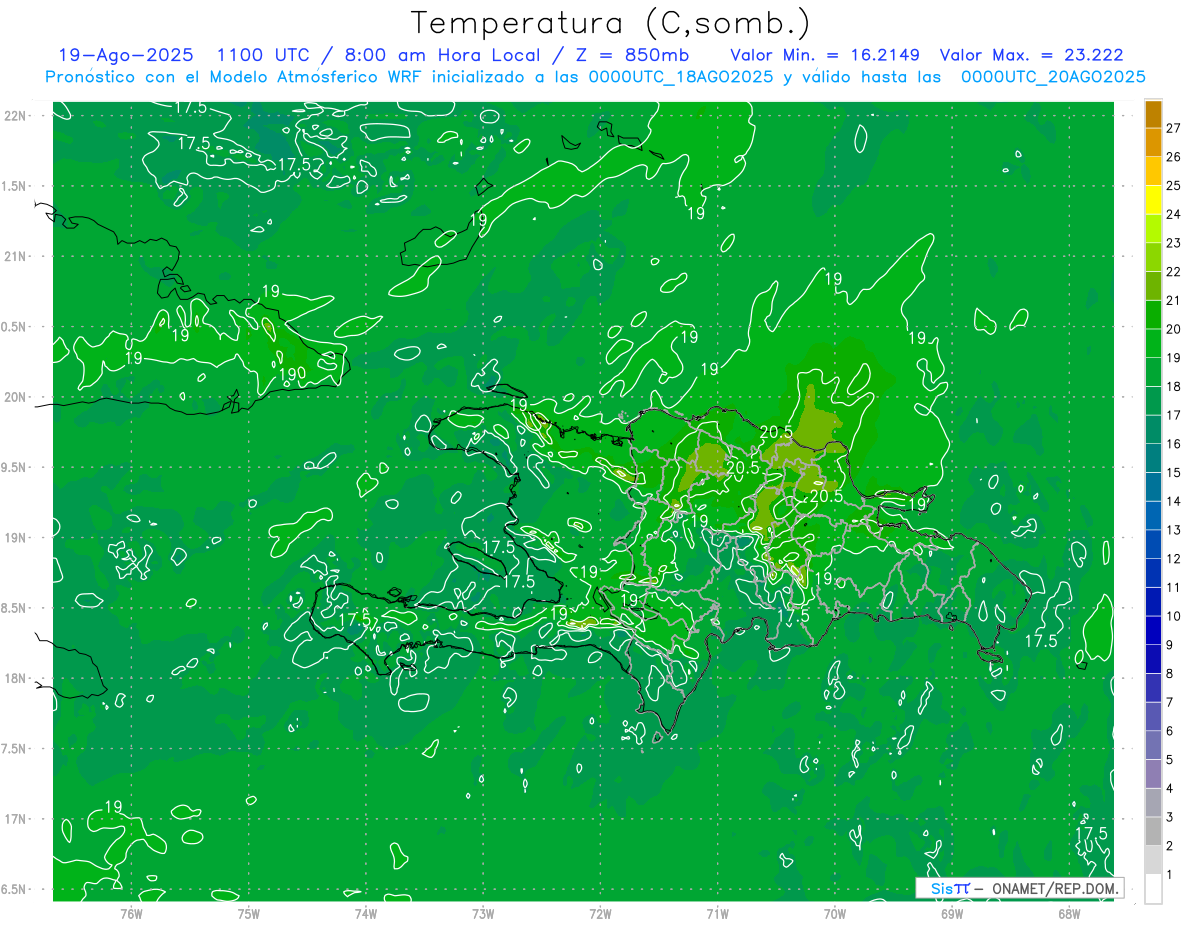Image resolution: width=1200 pixels, height=927 pixels.
Task: Click the '72W' longitude axis label
Action: [x=600, y=913]
